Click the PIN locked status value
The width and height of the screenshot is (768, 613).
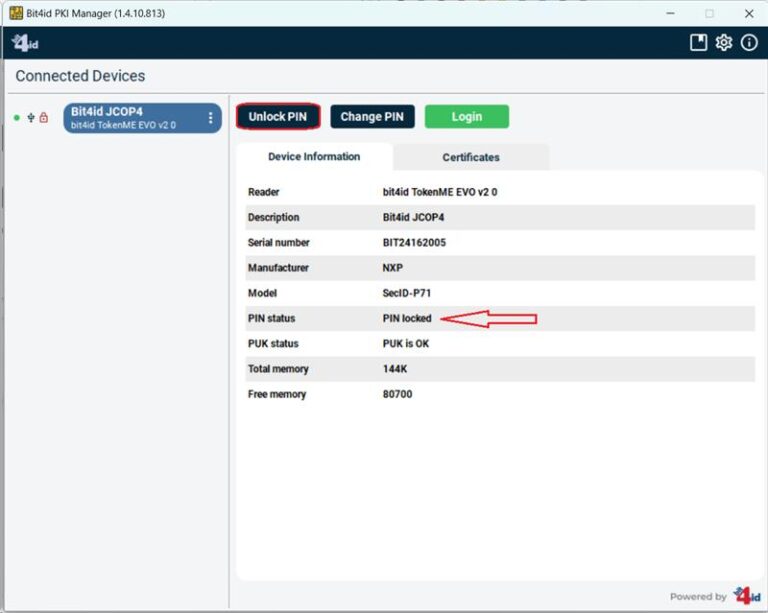pos(407,319)
